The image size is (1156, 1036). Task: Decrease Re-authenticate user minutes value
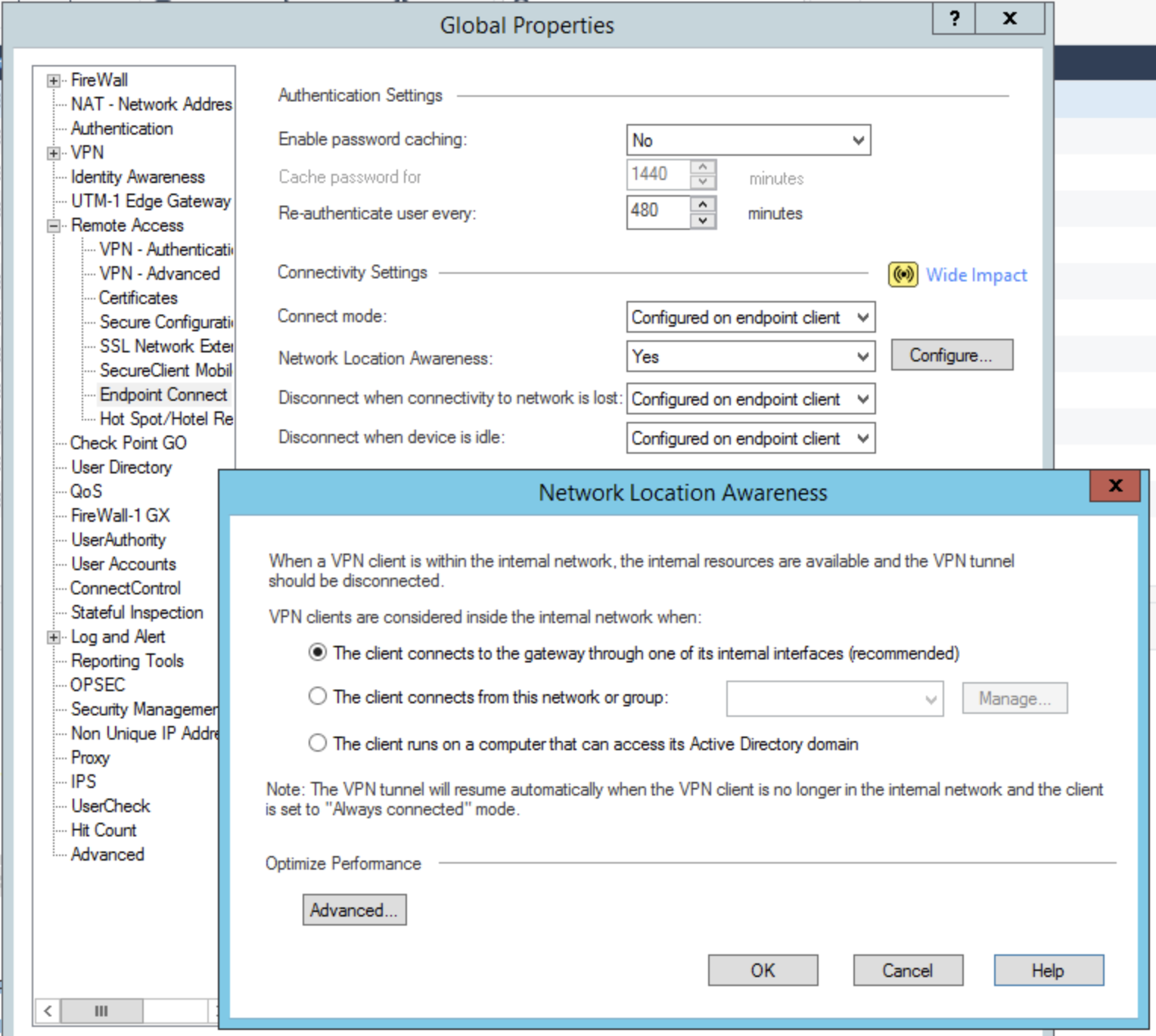click(x=703, y=220)
